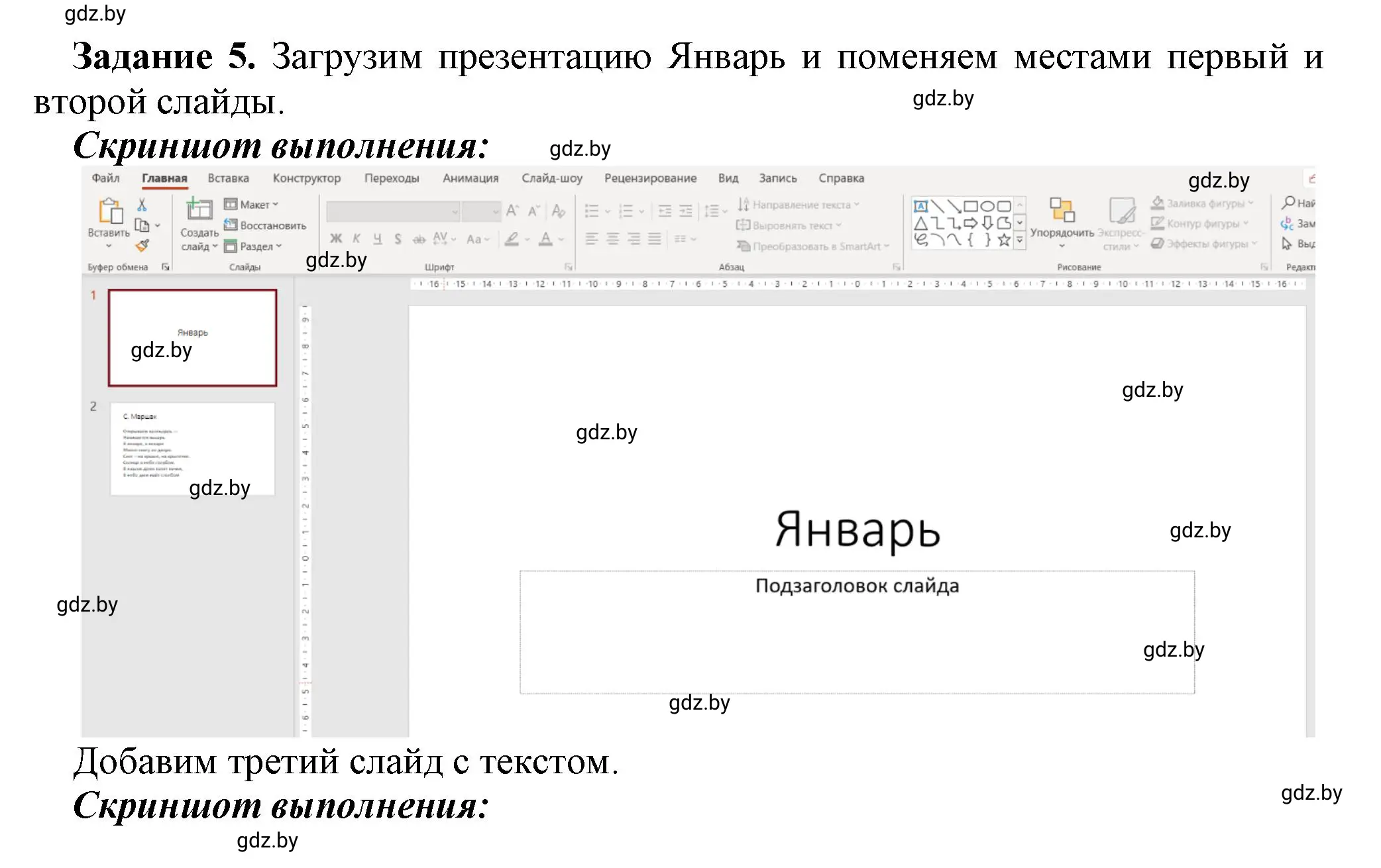Select the Left Brace shape
The height and width of the screenshot is (868, 1381).
pyautogui.click(x=970, y=239)
